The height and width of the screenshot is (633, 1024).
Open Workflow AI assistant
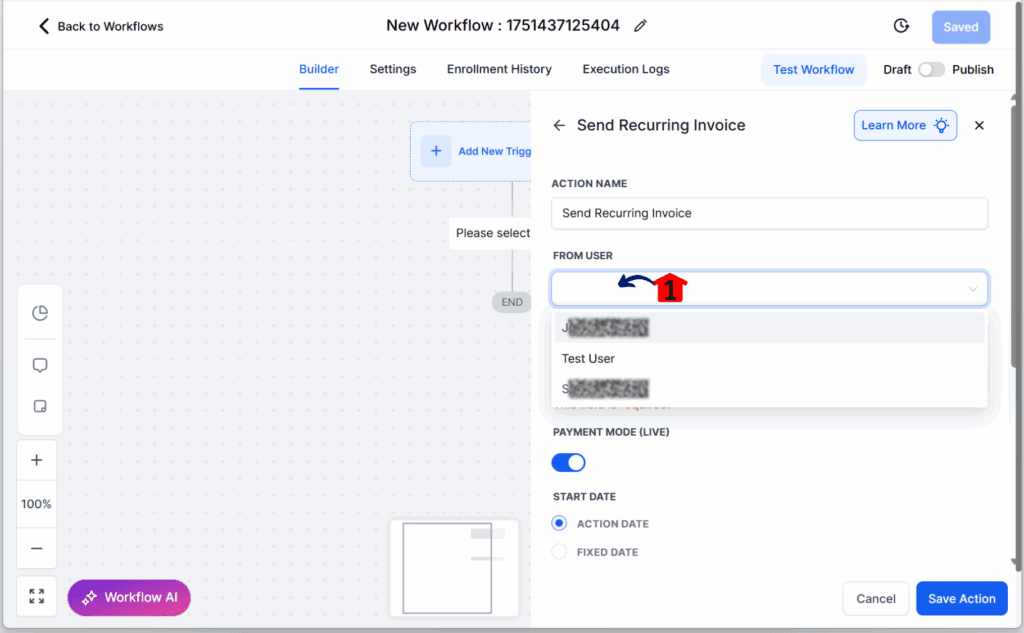(129, 598)
